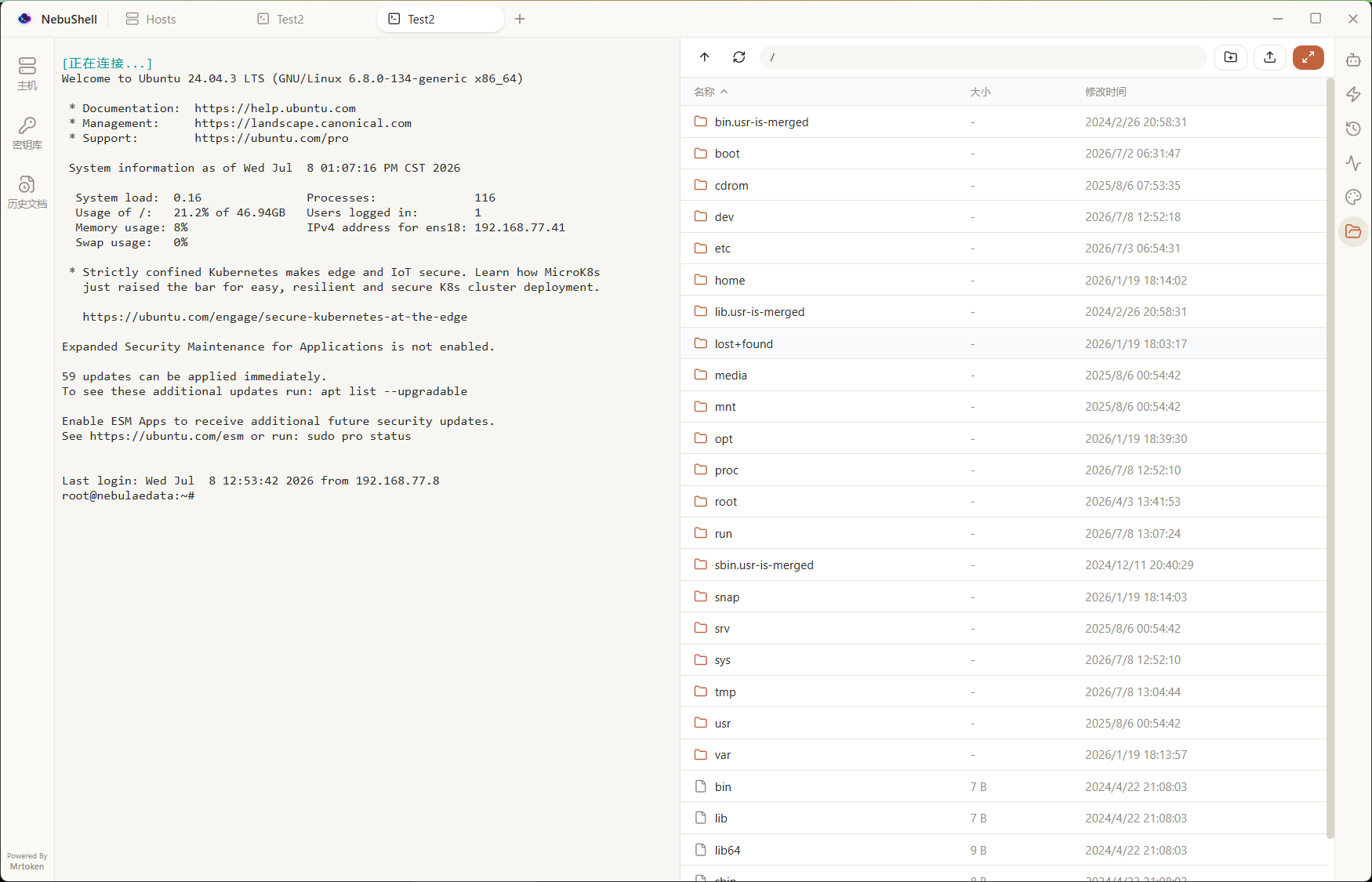Open the command history clock panel

(1353, 129)
